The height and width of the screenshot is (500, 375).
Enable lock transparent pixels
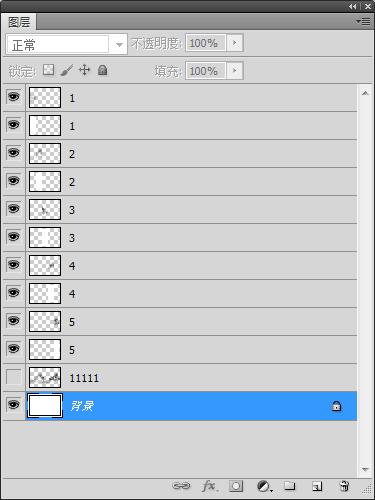click(49, 70)
